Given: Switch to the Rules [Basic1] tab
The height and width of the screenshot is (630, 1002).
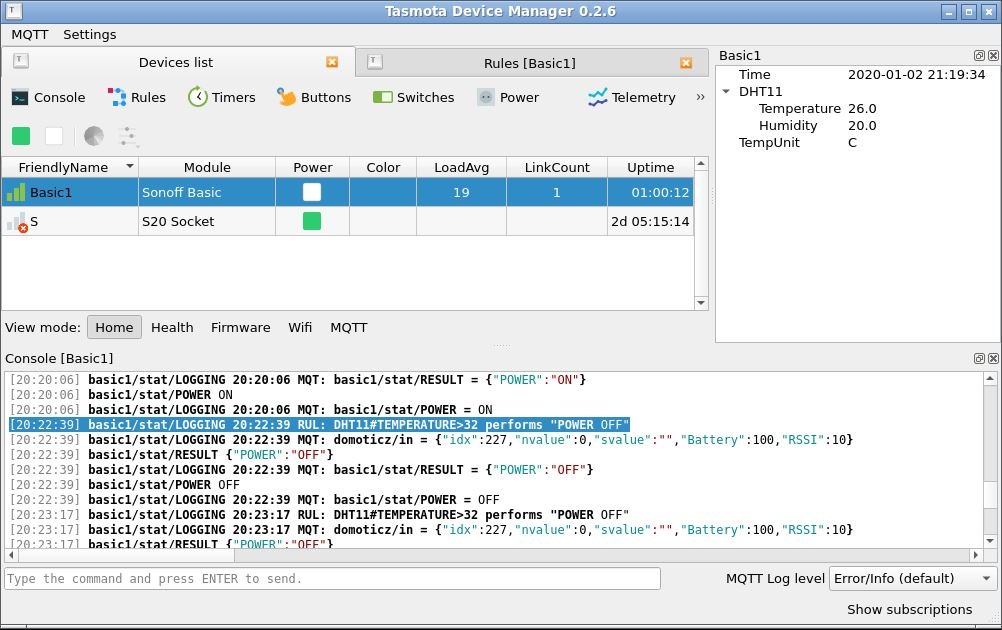Looking at the screenshot, I should [530, 63].
